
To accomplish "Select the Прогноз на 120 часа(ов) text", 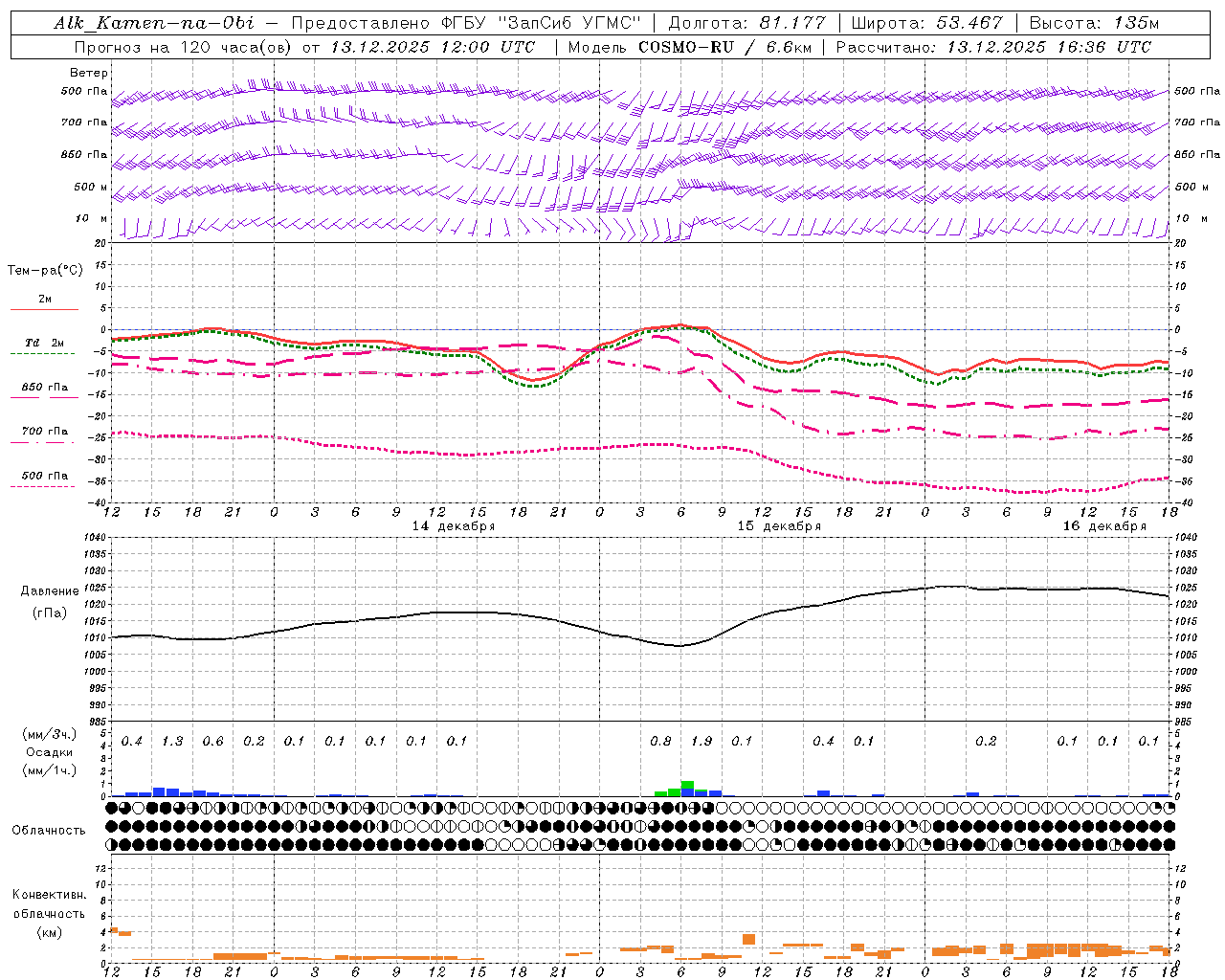I will click(x=184, y=47).
